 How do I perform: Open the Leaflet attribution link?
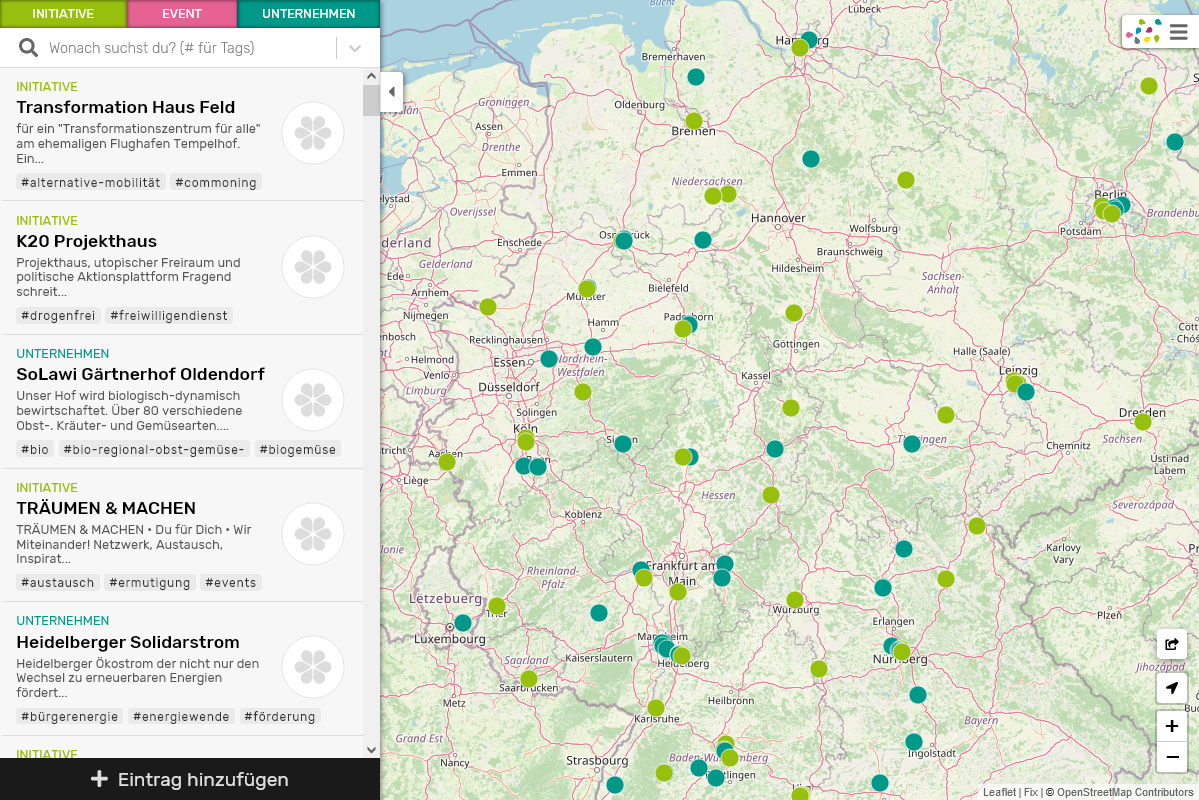pos(999,792)
